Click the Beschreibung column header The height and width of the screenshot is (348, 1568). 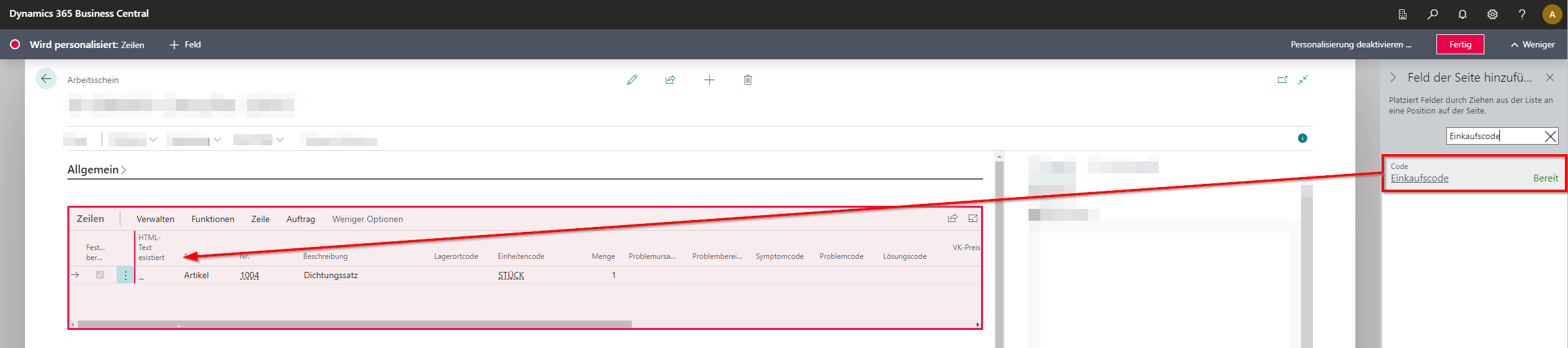[325, 256]
